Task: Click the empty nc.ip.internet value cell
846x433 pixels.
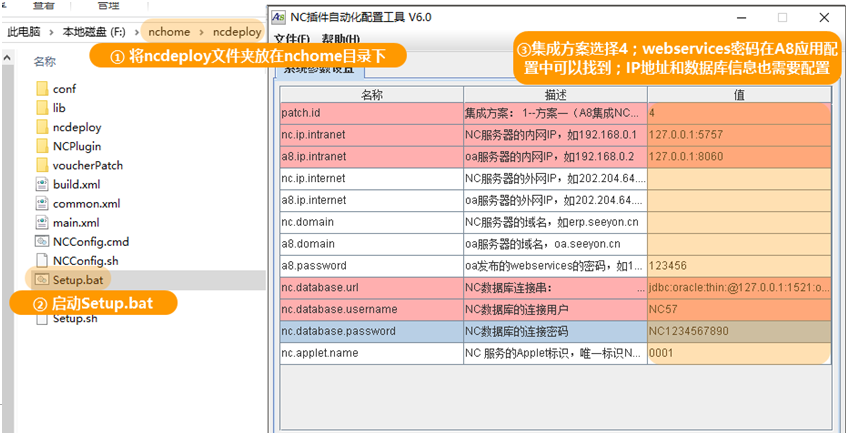Action: [x=739, y=178]
